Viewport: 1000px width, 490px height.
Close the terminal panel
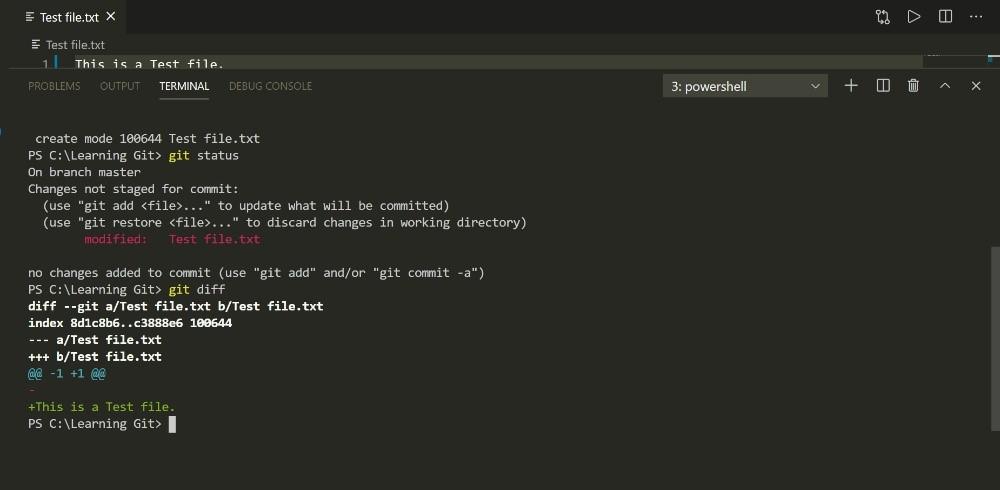976,86
